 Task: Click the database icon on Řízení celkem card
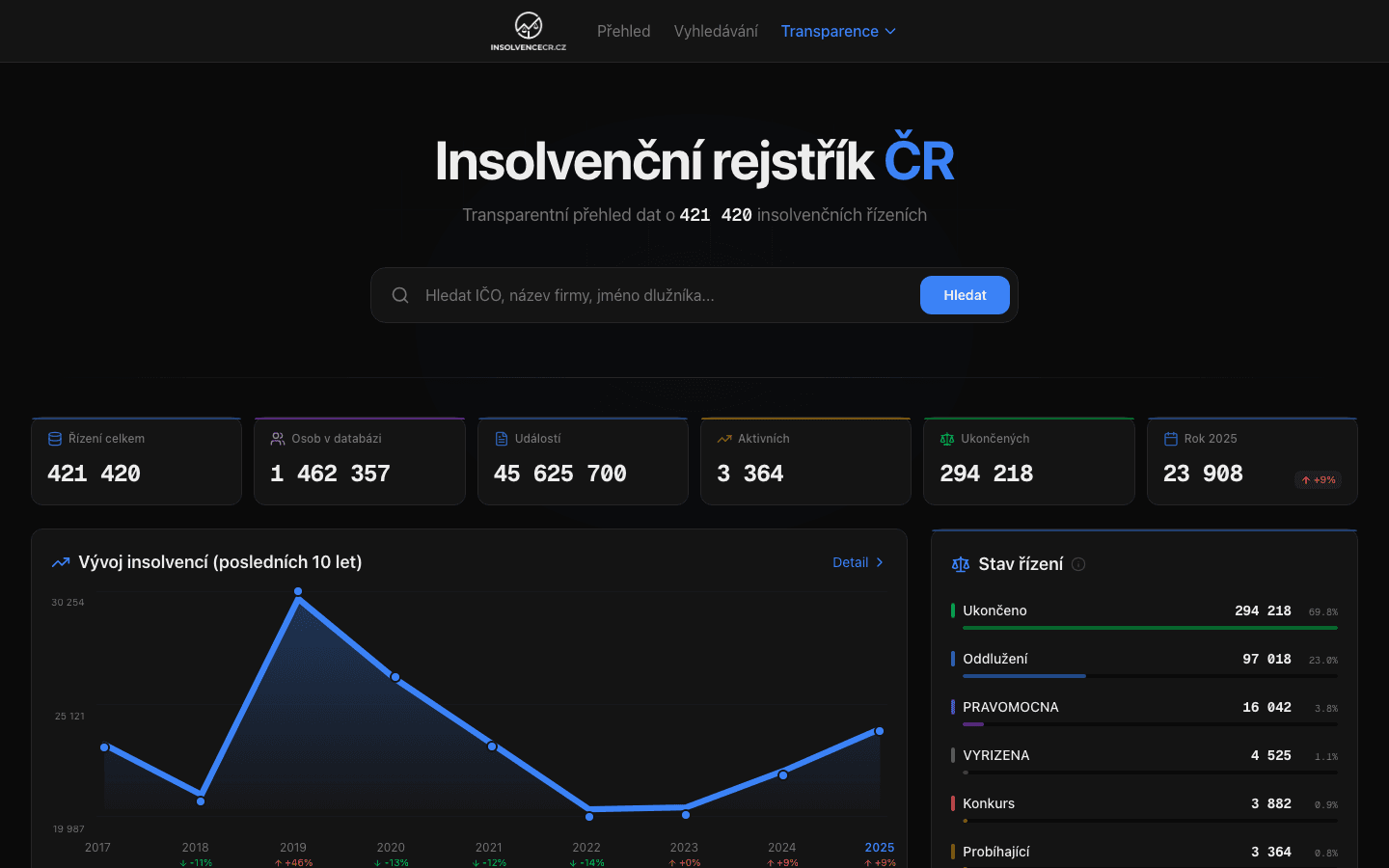coord(54,438)
